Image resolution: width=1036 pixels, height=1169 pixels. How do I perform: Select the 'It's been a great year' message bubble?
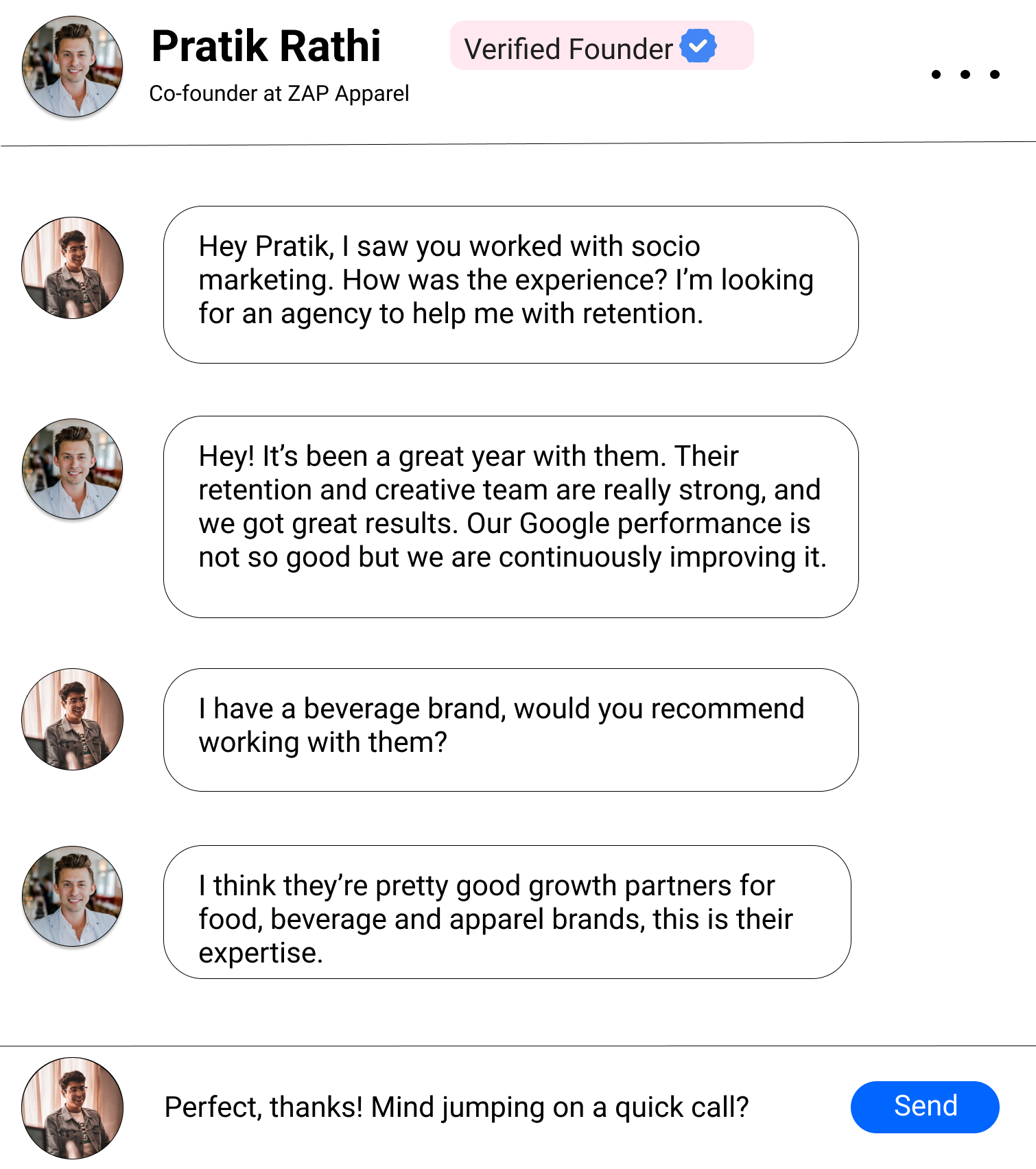[x=510, y=516]
